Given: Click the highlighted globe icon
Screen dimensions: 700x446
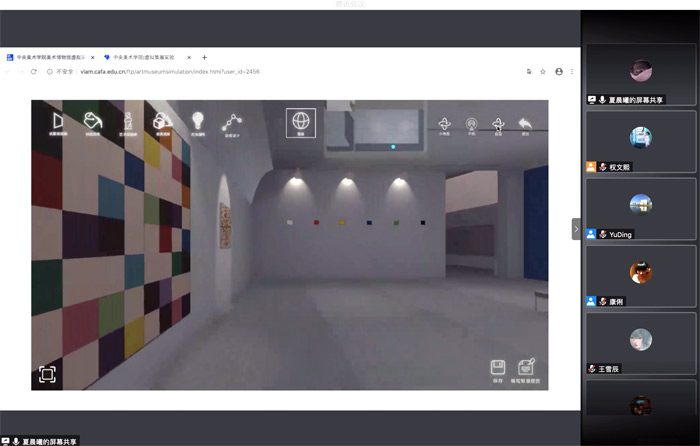Looking at the screenshot, I should (x=300, y=122).
